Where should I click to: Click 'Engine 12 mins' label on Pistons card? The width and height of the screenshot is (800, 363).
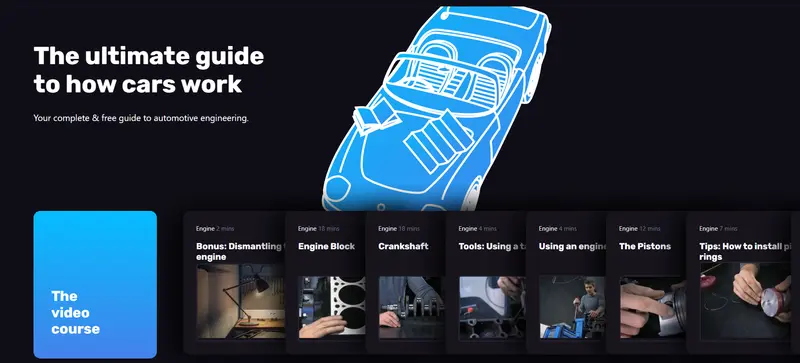point(640,229)
